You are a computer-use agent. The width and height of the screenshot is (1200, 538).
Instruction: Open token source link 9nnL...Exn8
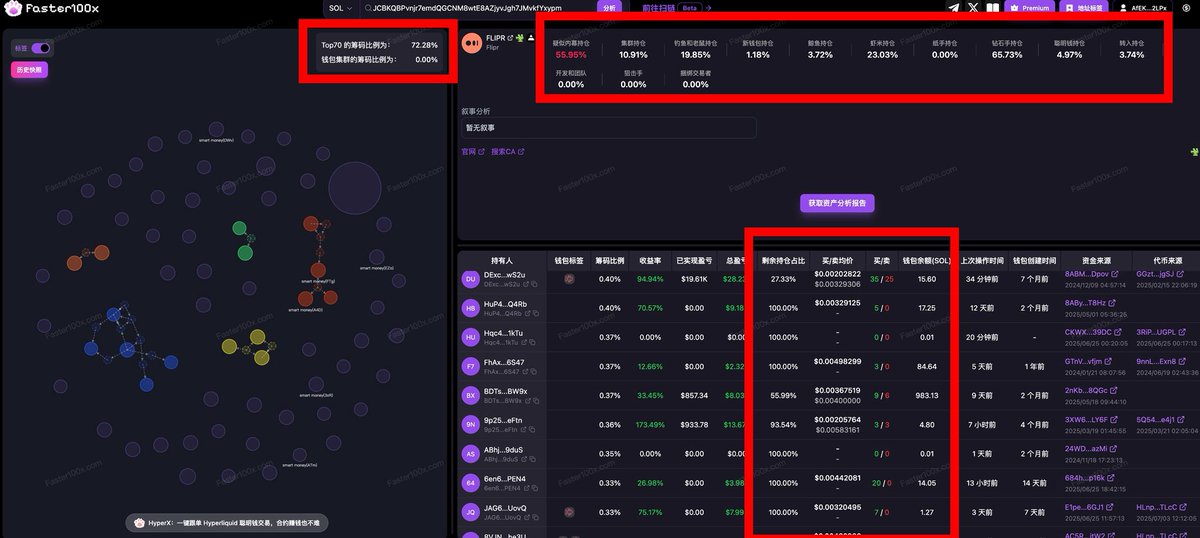click(1161, 361)
